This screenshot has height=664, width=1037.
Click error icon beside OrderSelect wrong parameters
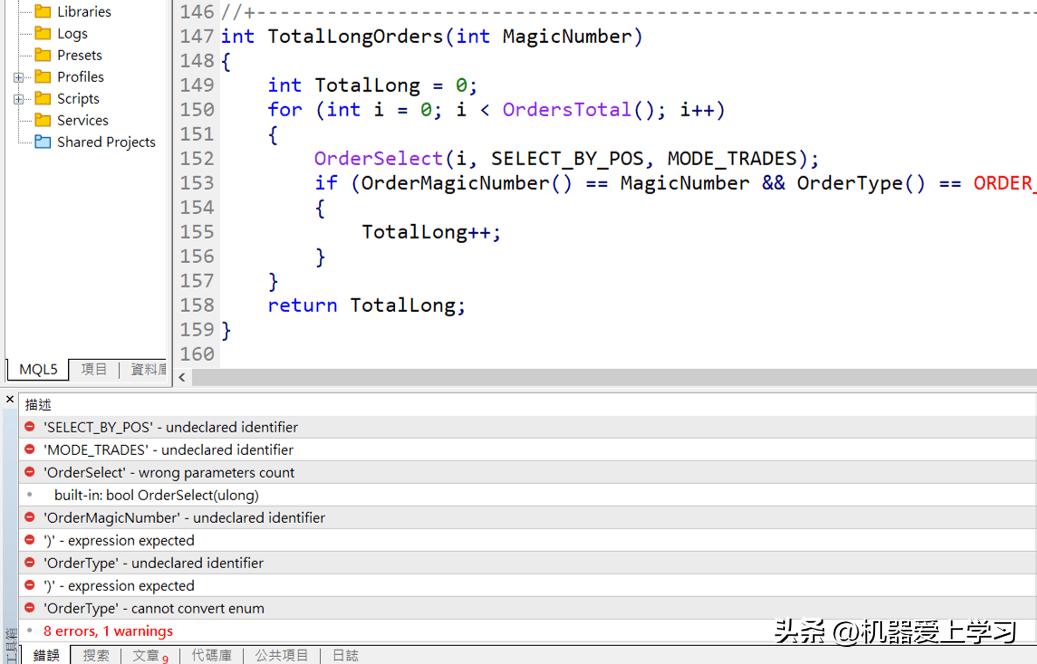[30, 472]
